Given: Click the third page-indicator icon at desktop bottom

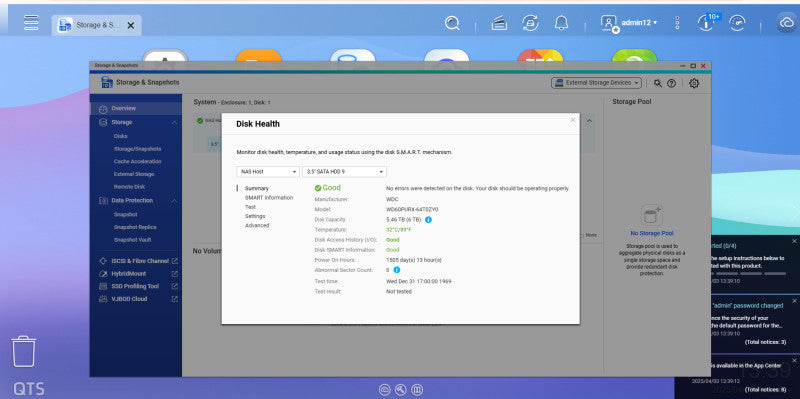Looking at the screenshot, I should (x=417, y=390).
